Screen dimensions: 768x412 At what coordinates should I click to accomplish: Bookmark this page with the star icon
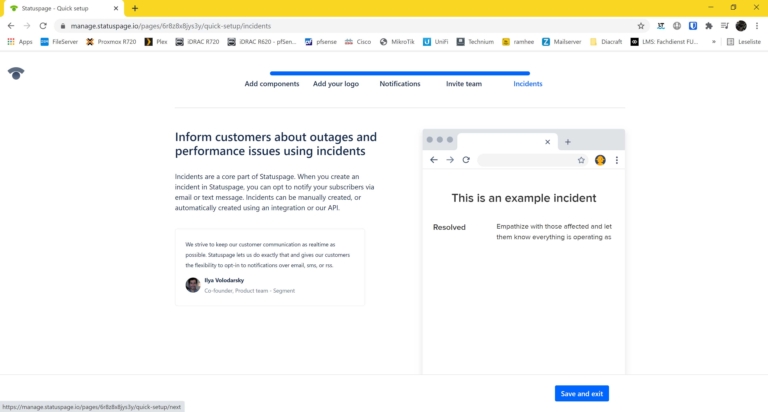[x=641, y=25]
